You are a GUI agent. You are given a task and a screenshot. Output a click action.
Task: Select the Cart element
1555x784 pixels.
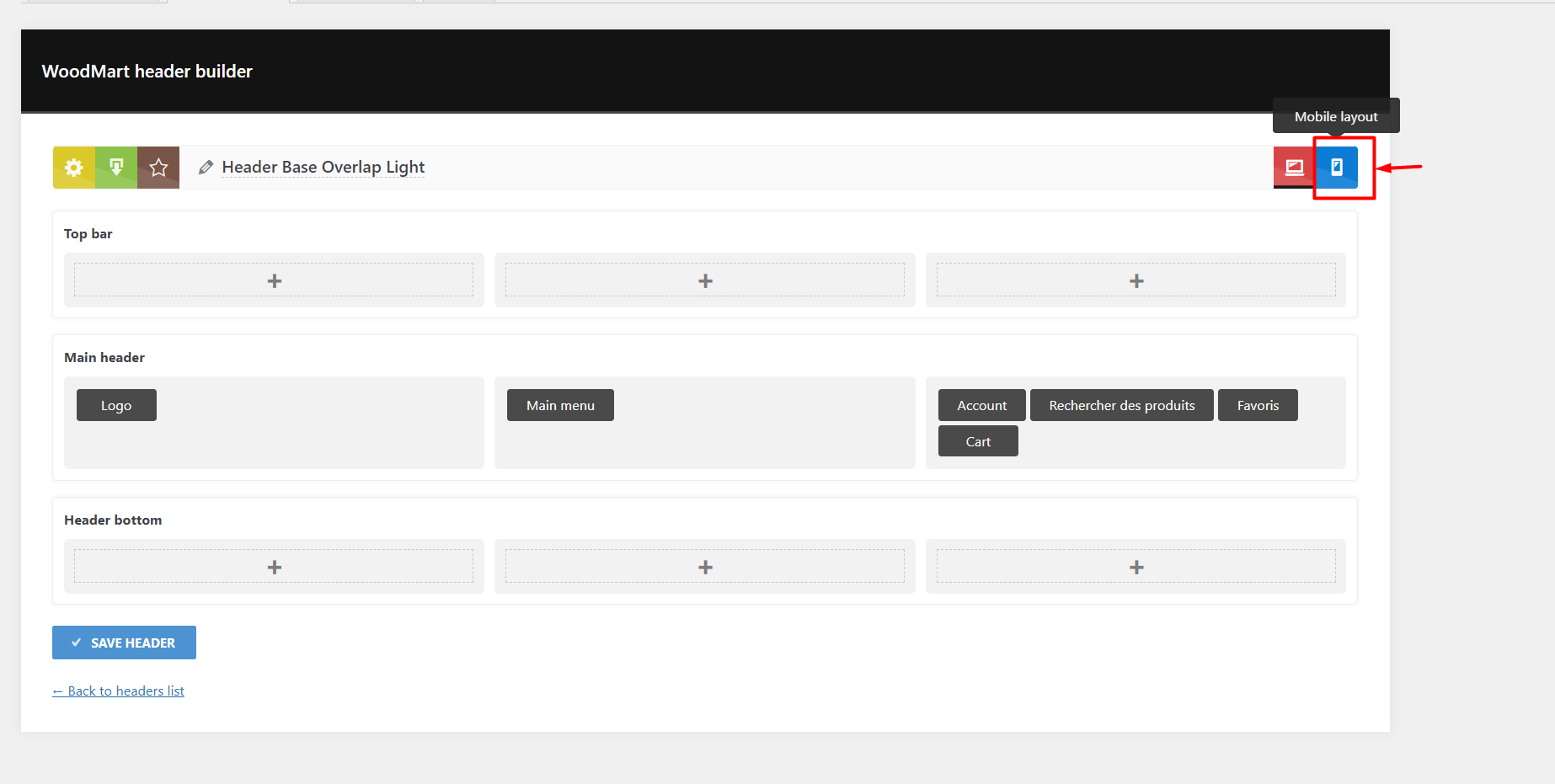click(978, 441)
